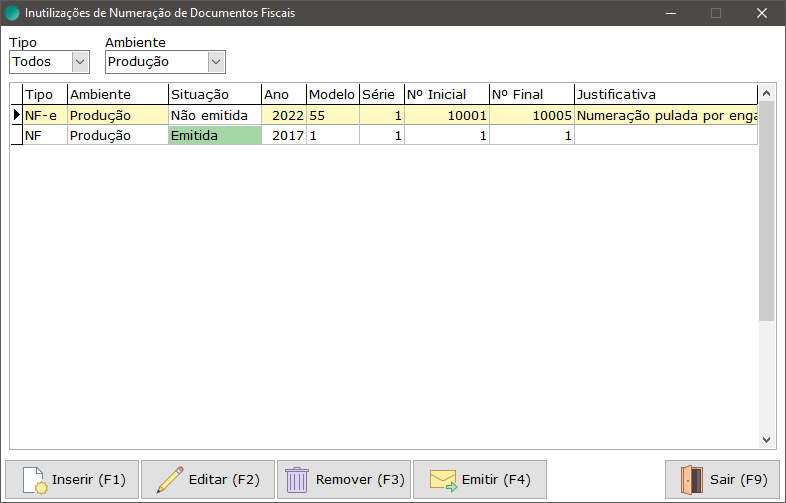Click the Nº Inicial column header
Viewport: 786px width, 503px height.
pyautogui.click(x=446, y=94)
